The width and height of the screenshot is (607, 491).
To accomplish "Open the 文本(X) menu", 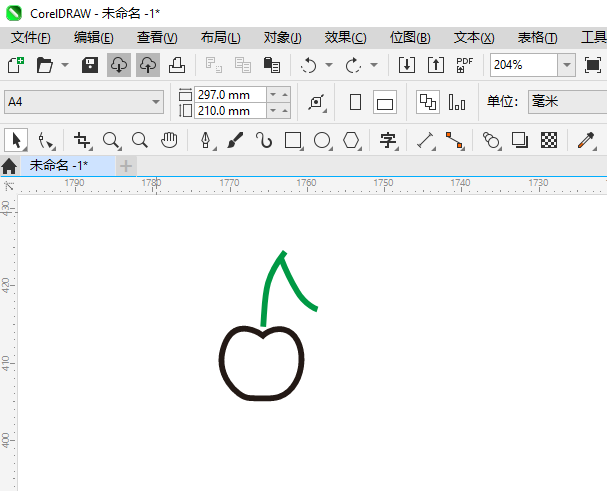I will pos(474,38).
